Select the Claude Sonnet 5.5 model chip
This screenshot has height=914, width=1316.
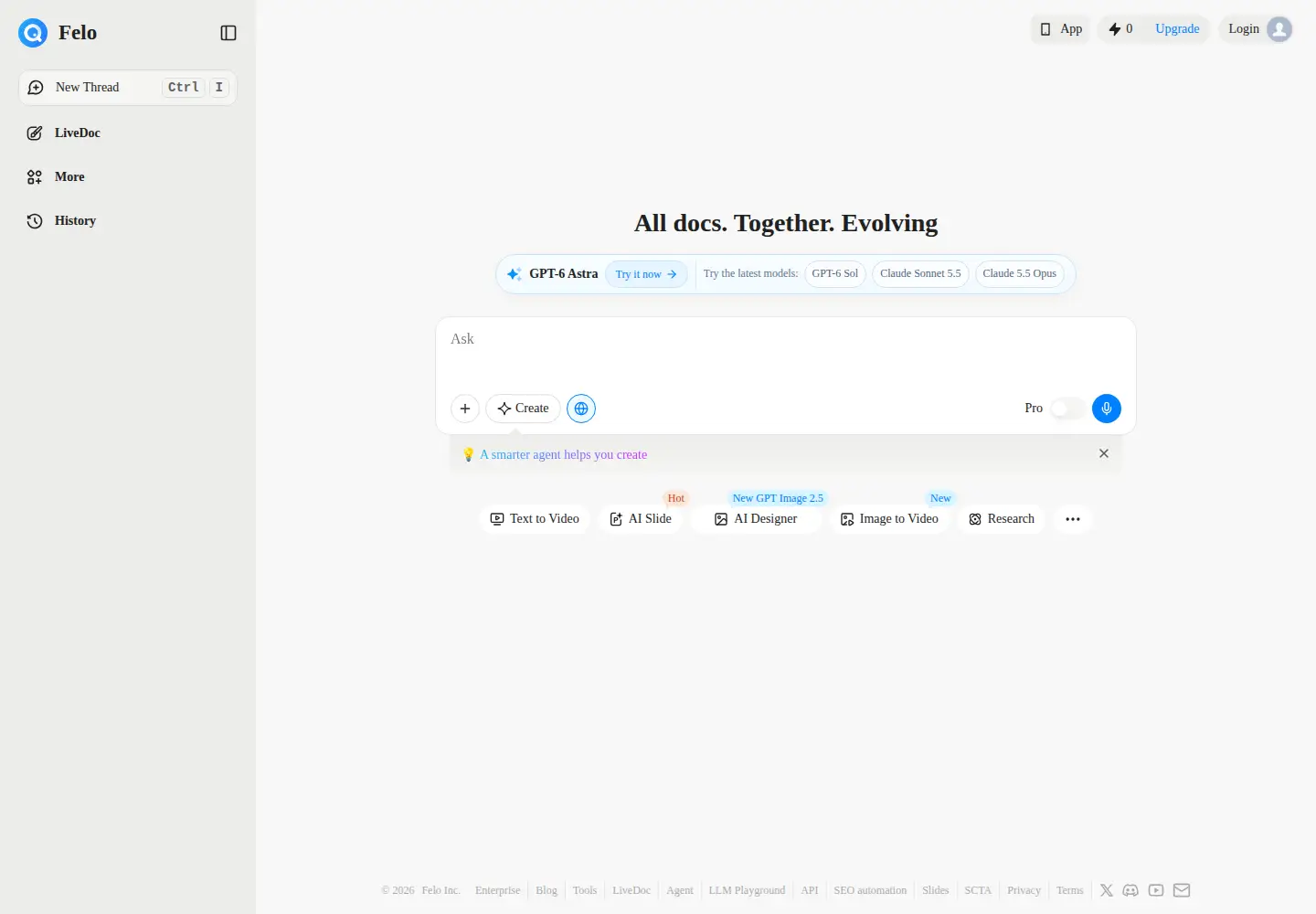tap(920, 274)
